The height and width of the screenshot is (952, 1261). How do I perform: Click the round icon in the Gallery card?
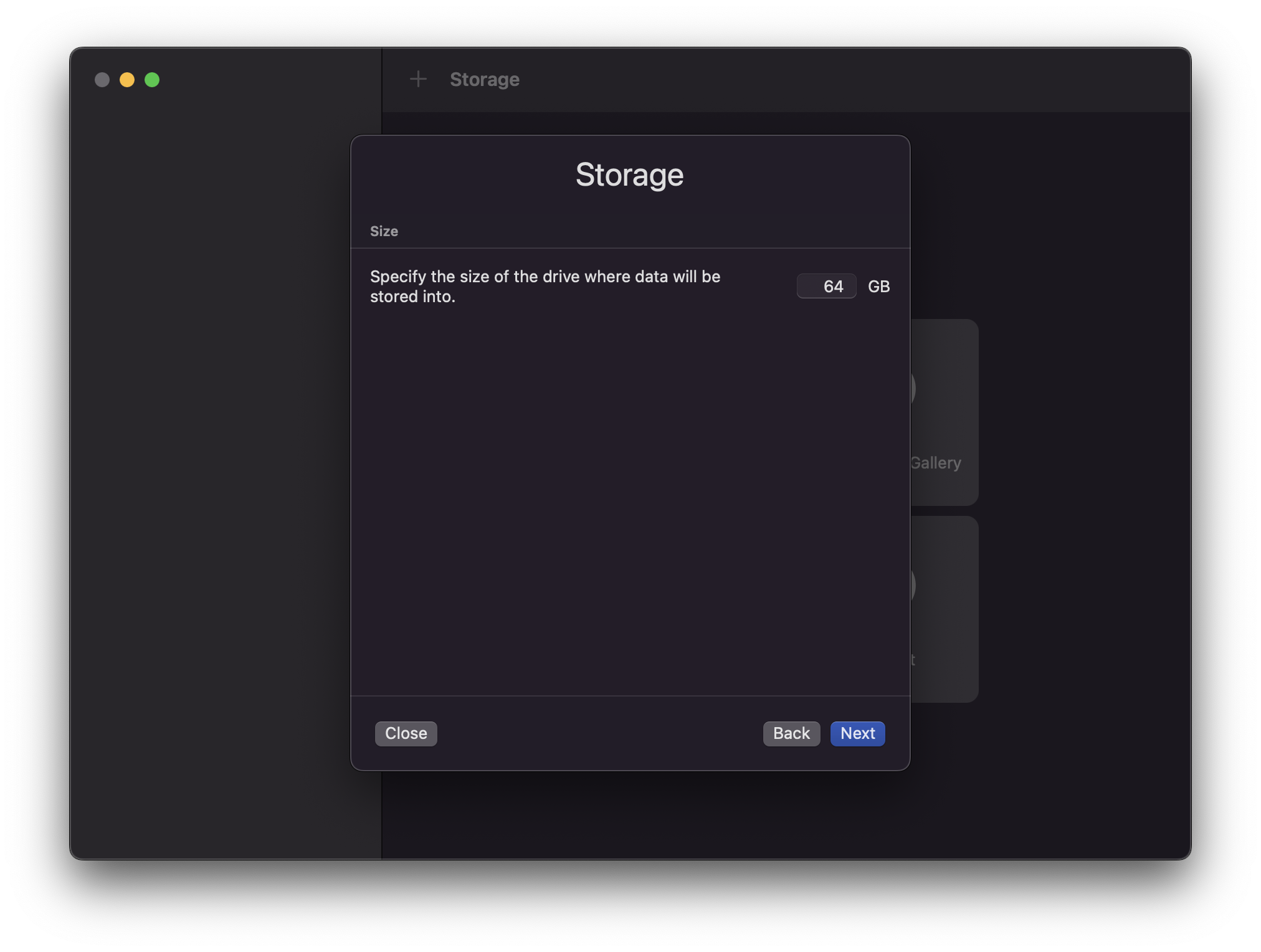(x=913, y=389)
